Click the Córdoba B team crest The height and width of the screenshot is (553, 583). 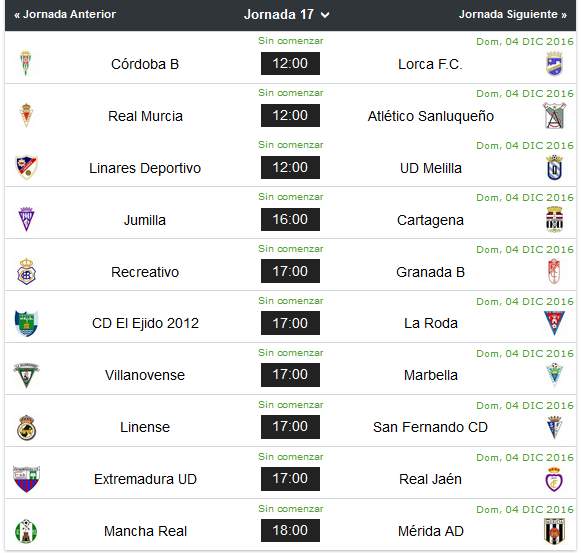click(26, 63)
